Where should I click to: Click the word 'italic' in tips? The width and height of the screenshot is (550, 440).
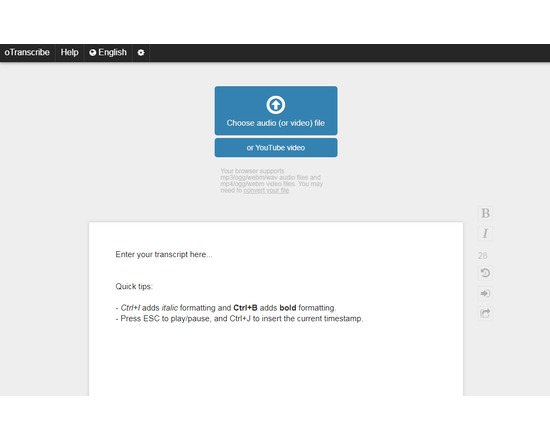(169, 308)
